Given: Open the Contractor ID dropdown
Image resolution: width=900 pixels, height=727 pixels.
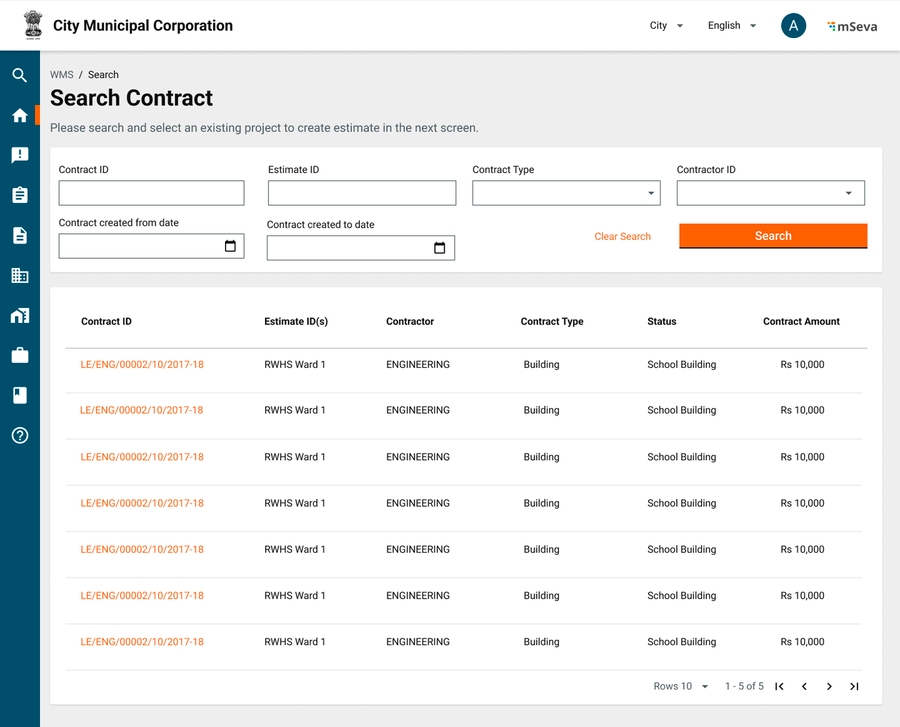Looking at the screenshot, I should click(770, 193).
